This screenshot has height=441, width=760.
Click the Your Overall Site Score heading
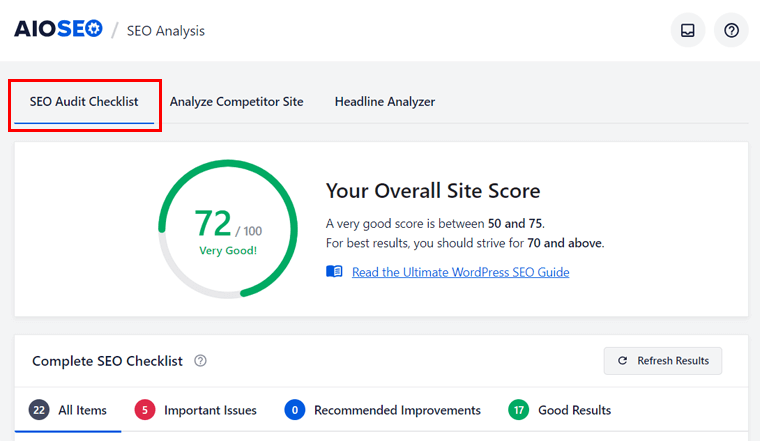pyautogui.click(x=433, y=191)
